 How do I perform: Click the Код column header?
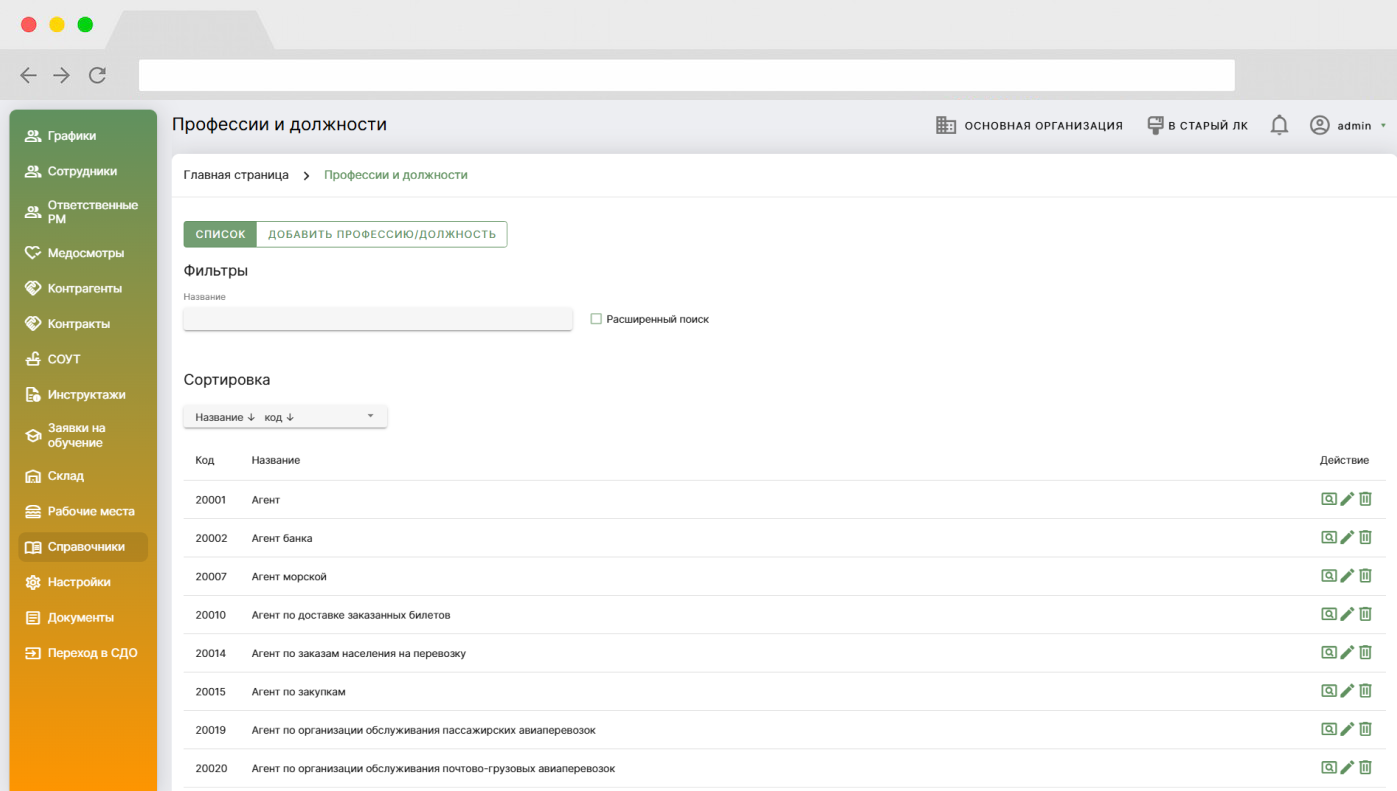205,460
